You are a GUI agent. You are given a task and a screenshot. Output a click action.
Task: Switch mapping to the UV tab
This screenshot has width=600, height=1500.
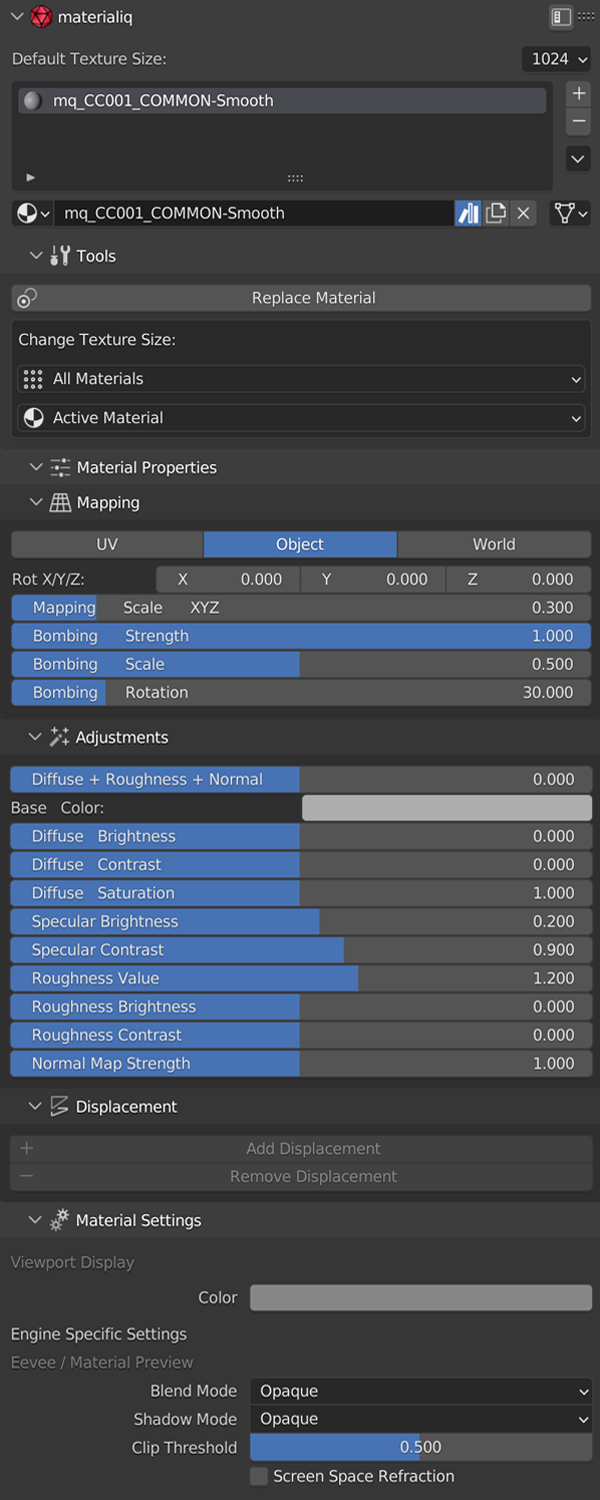tap(107, 544)
